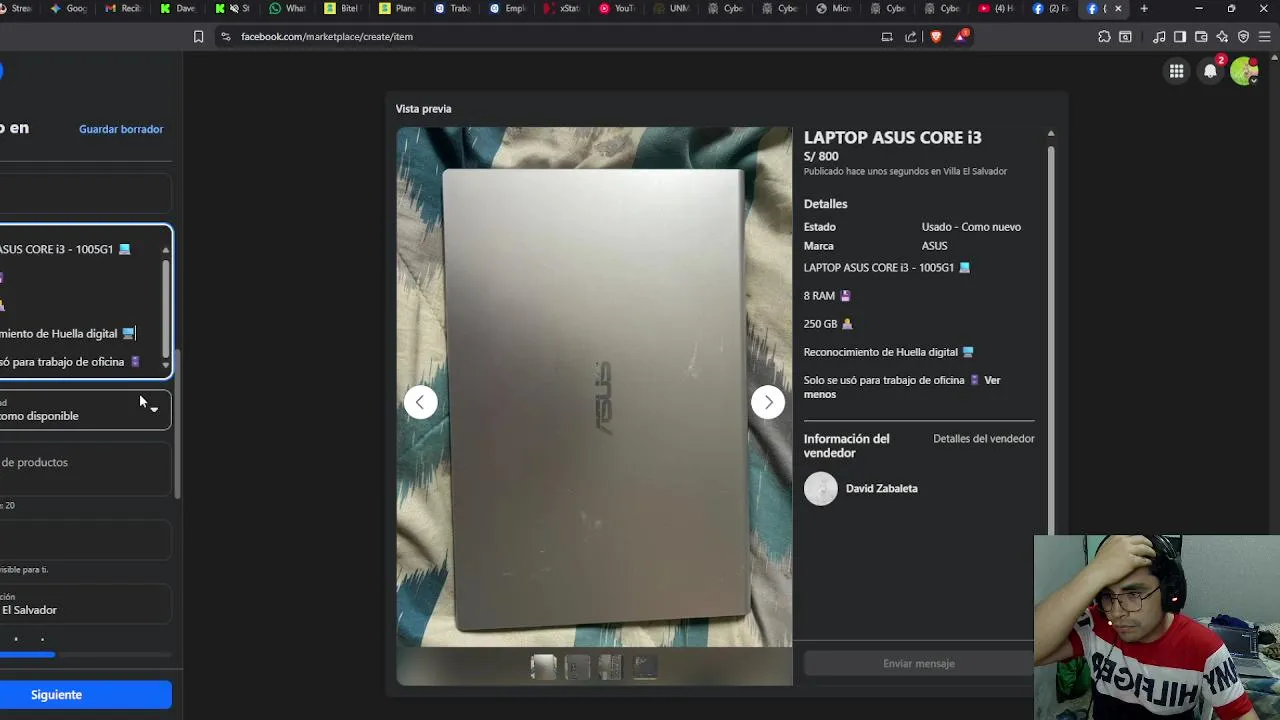Click seller name David Zabaleta

[881, 489]
